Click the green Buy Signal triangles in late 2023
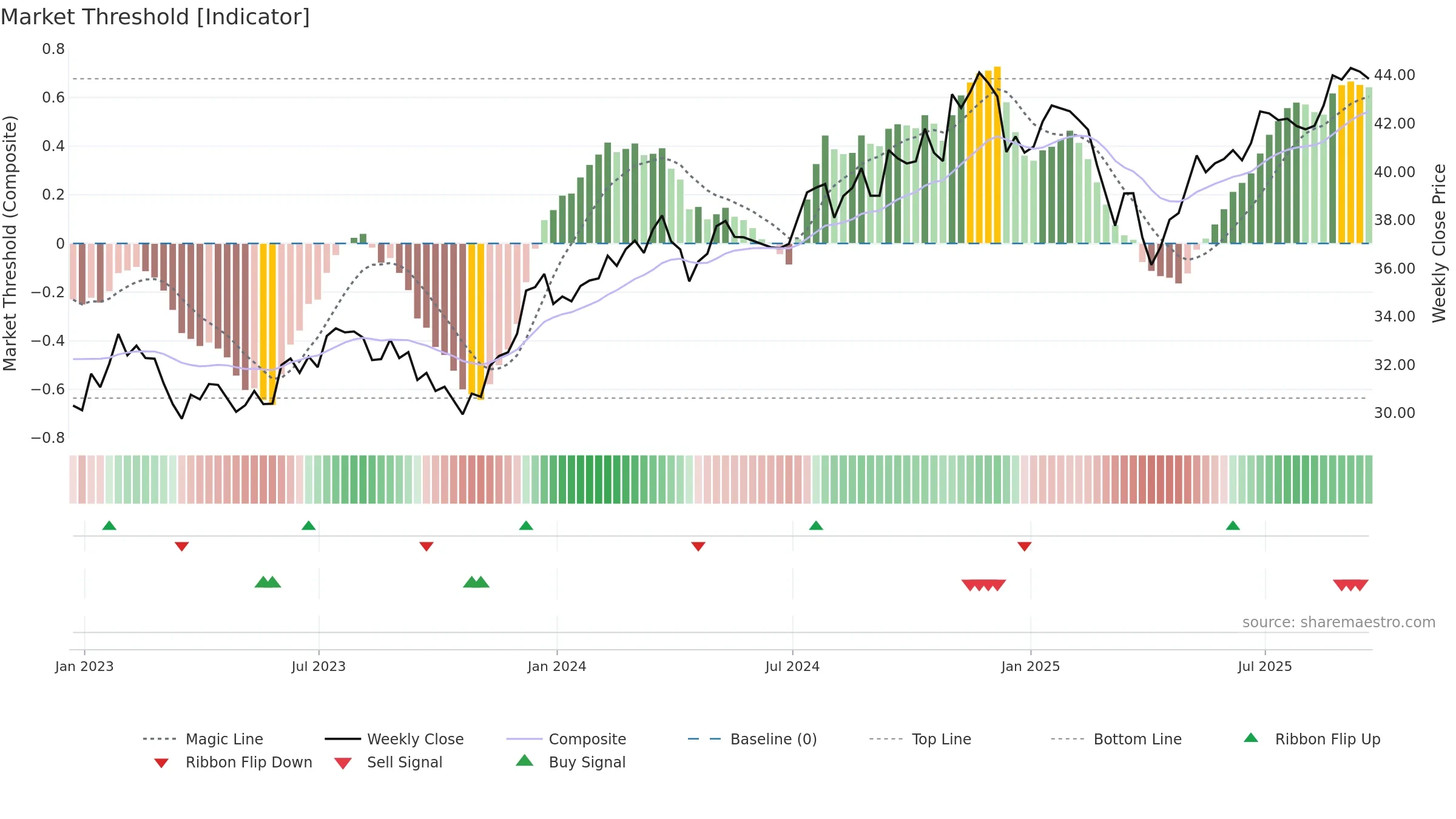1456x819 pixels. coord(476,582)
